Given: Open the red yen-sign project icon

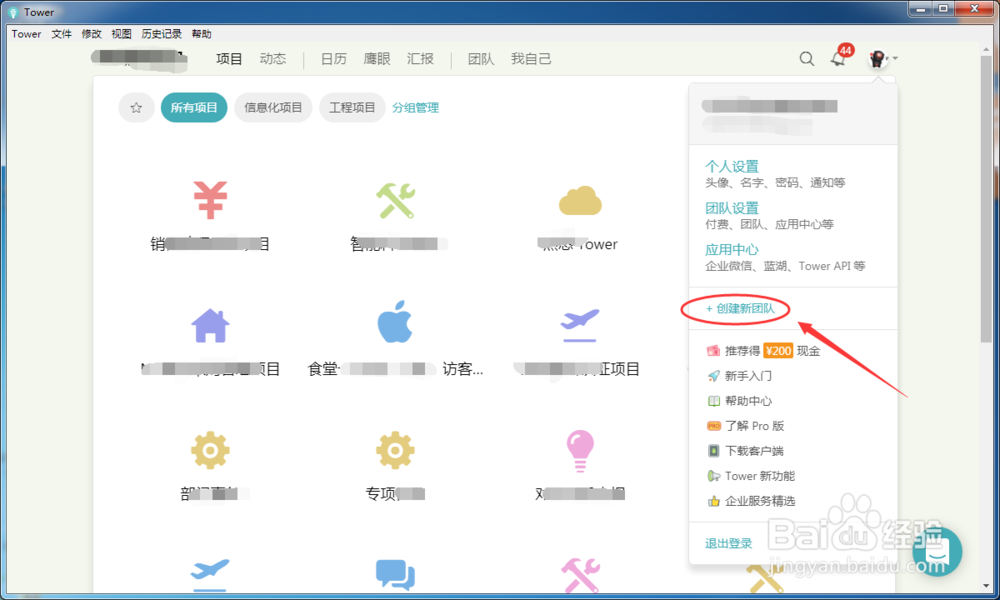Looking at the screenshot, I should (210, 200).
